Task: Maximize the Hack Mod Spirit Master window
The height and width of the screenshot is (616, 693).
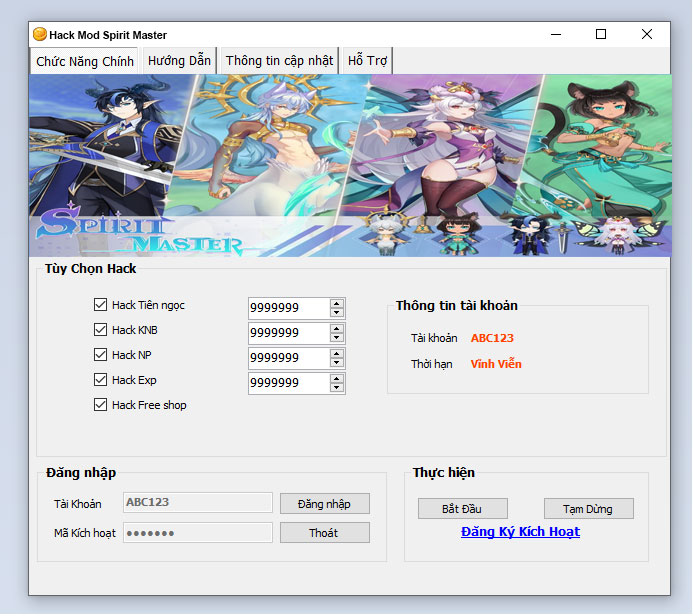Action: pyautogui.click(x=601, y=34)
